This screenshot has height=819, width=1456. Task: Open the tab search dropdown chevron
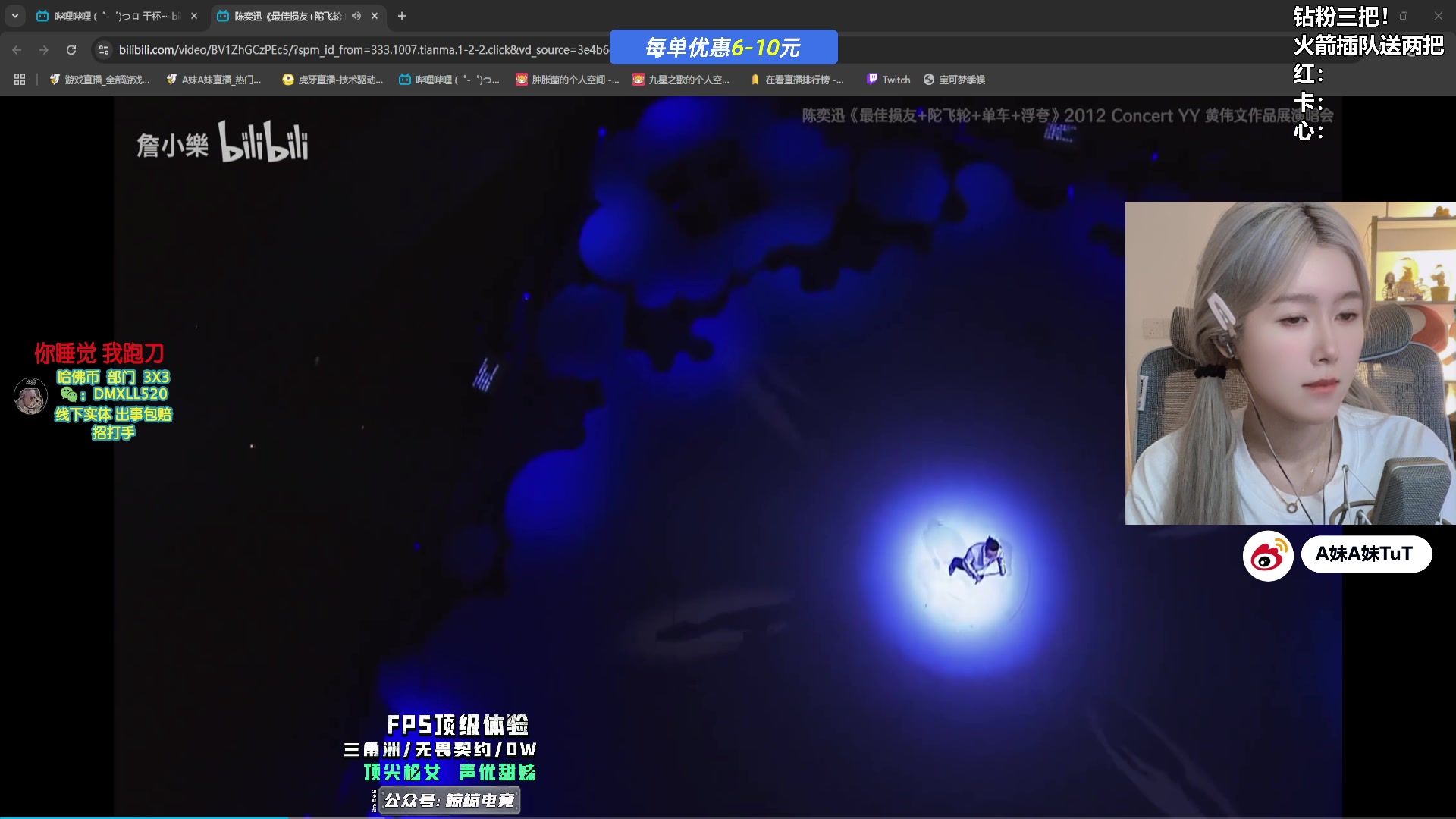point(15,16)
